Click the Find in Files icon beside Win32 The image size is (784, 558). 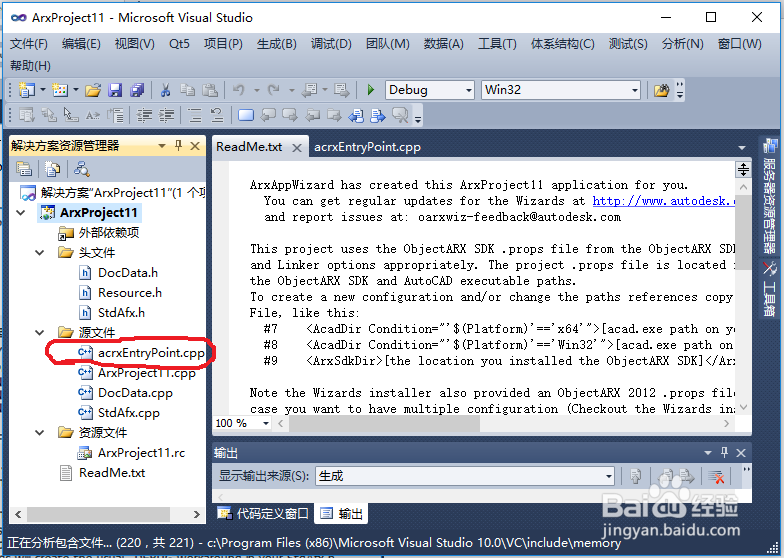point(661,90)
